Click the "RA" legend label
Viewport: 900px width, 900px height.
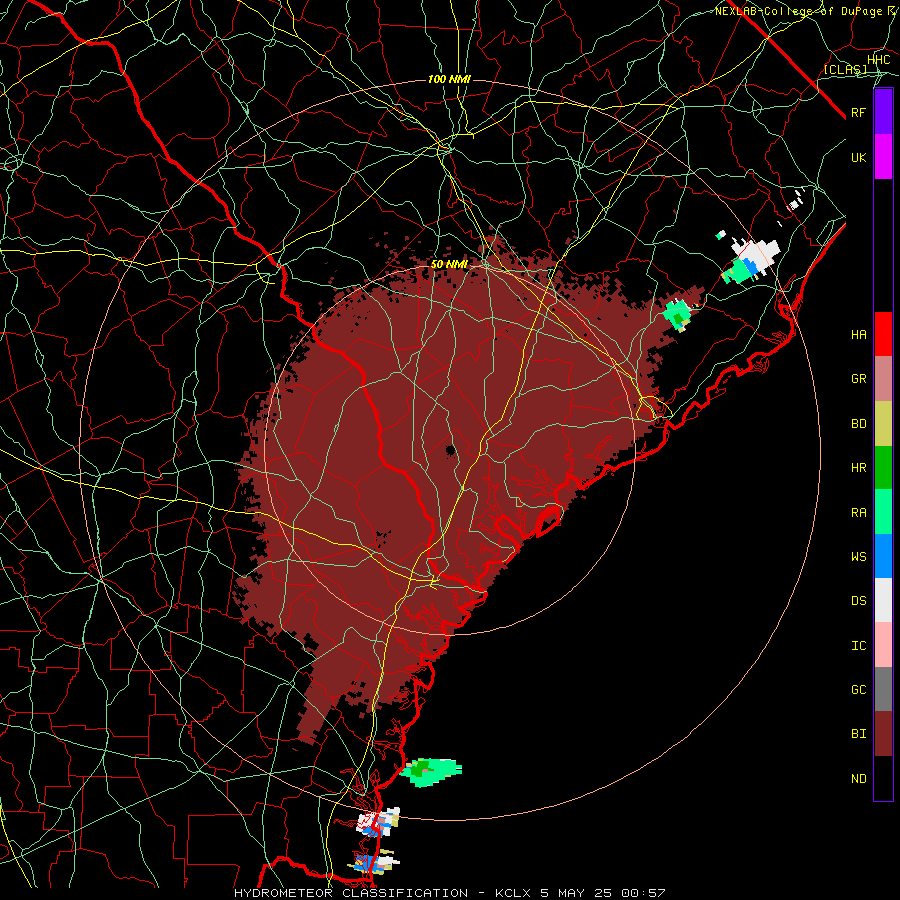[x=859, y=513]
